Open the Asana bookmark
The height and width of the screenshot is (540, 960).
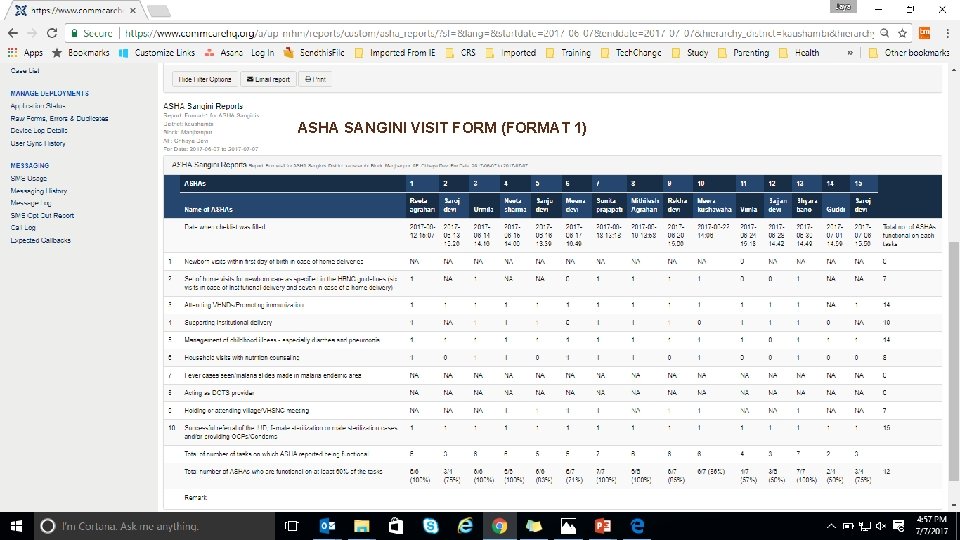tap(223, 53)
